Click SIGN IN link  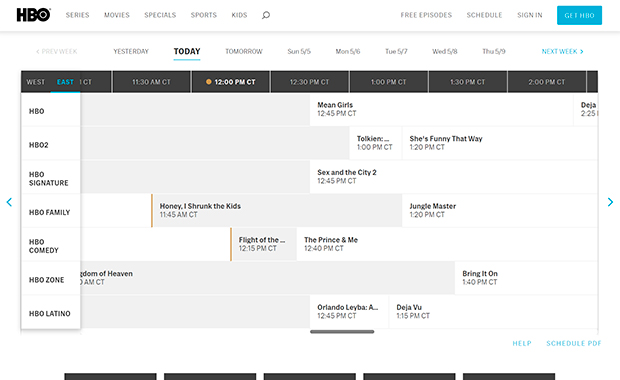[x=530, y=15]
